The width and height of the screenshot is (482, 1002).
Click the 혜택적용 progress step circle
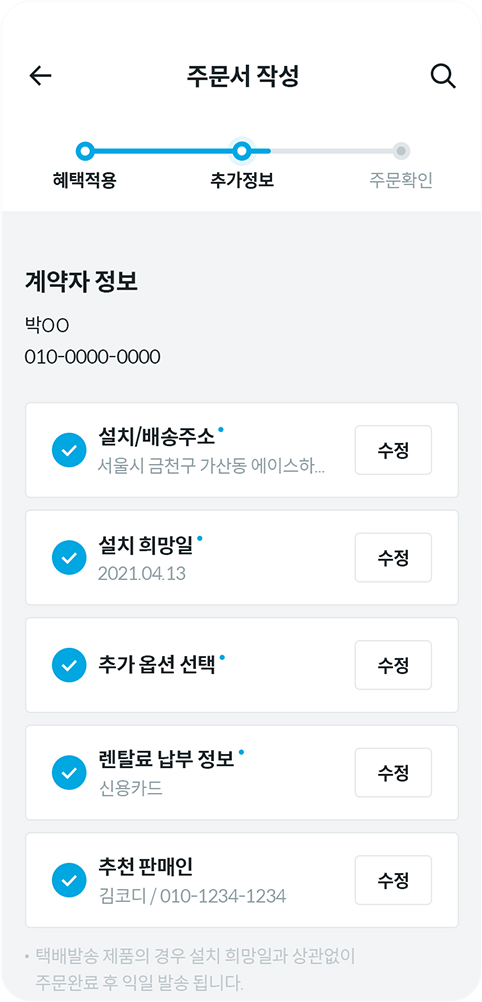tap(85, 151)
